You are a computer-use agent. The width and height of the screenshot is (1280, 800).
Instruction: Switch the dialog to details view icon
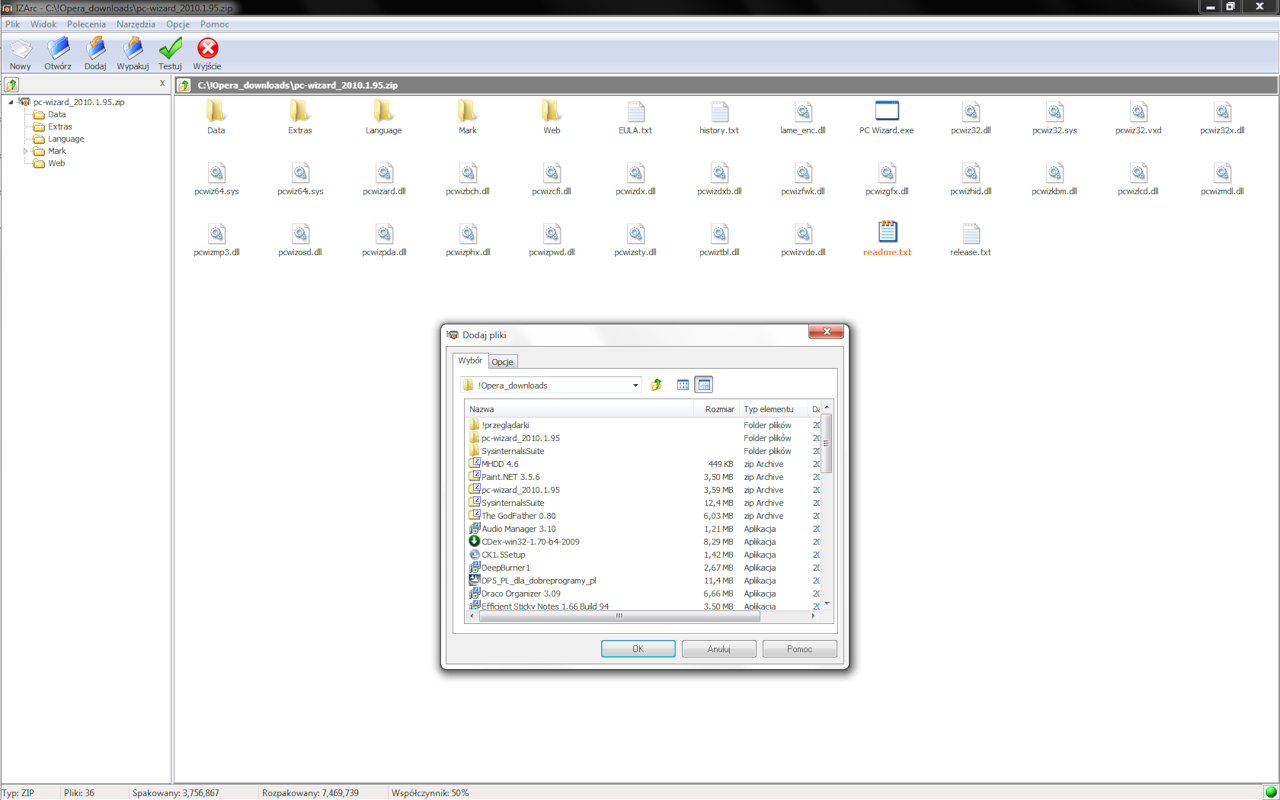tap(704, 385)
